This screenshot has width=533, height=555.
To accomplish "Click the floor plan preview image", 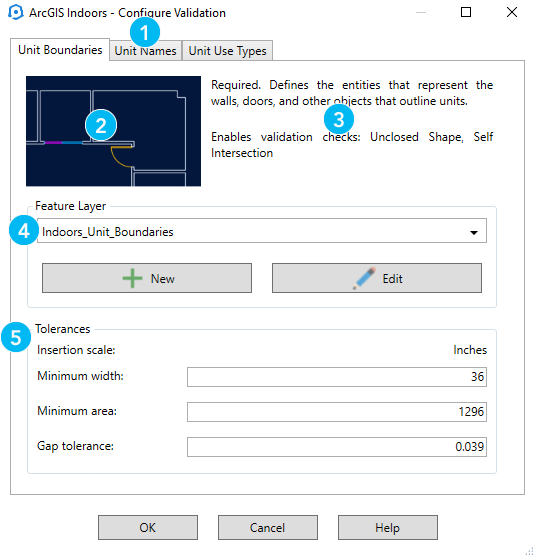I will [x=113, y=131].
